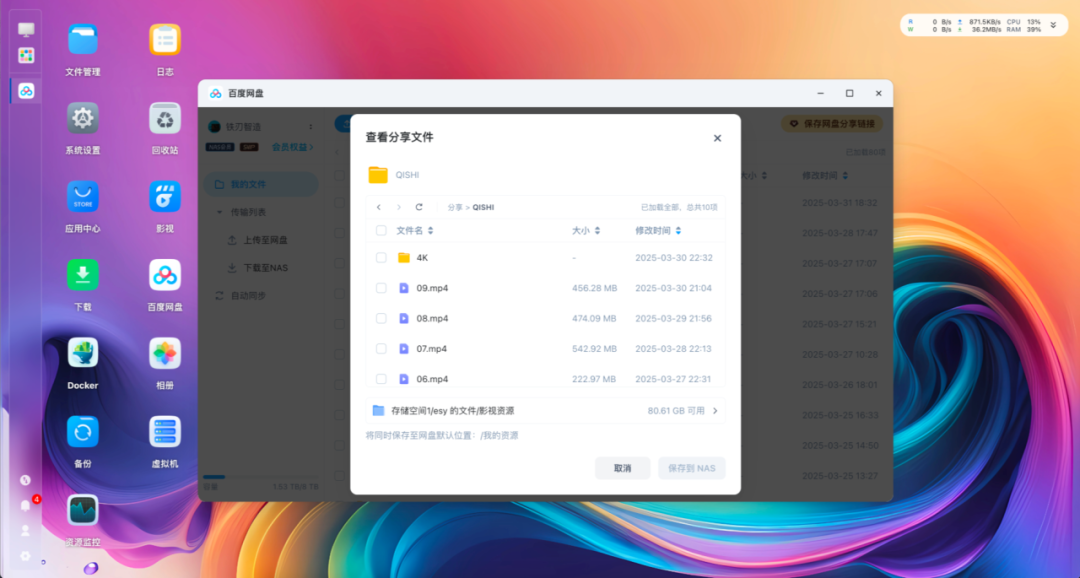Click the 取消 button
Viewport: 1080px width, 578px height.
623,468
